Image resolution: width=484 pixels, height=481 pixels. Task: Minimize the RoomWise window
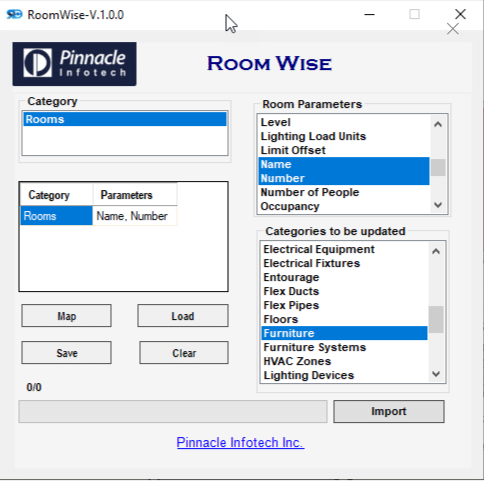click(x=369, y=14)
